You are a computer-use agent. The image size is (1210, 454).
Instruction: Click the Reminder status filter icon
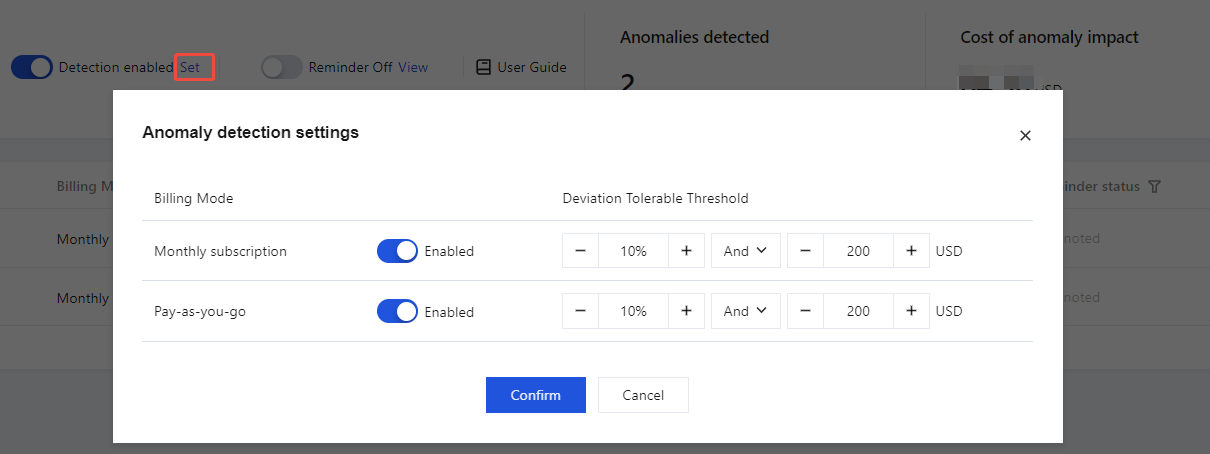pos(1155,187)
